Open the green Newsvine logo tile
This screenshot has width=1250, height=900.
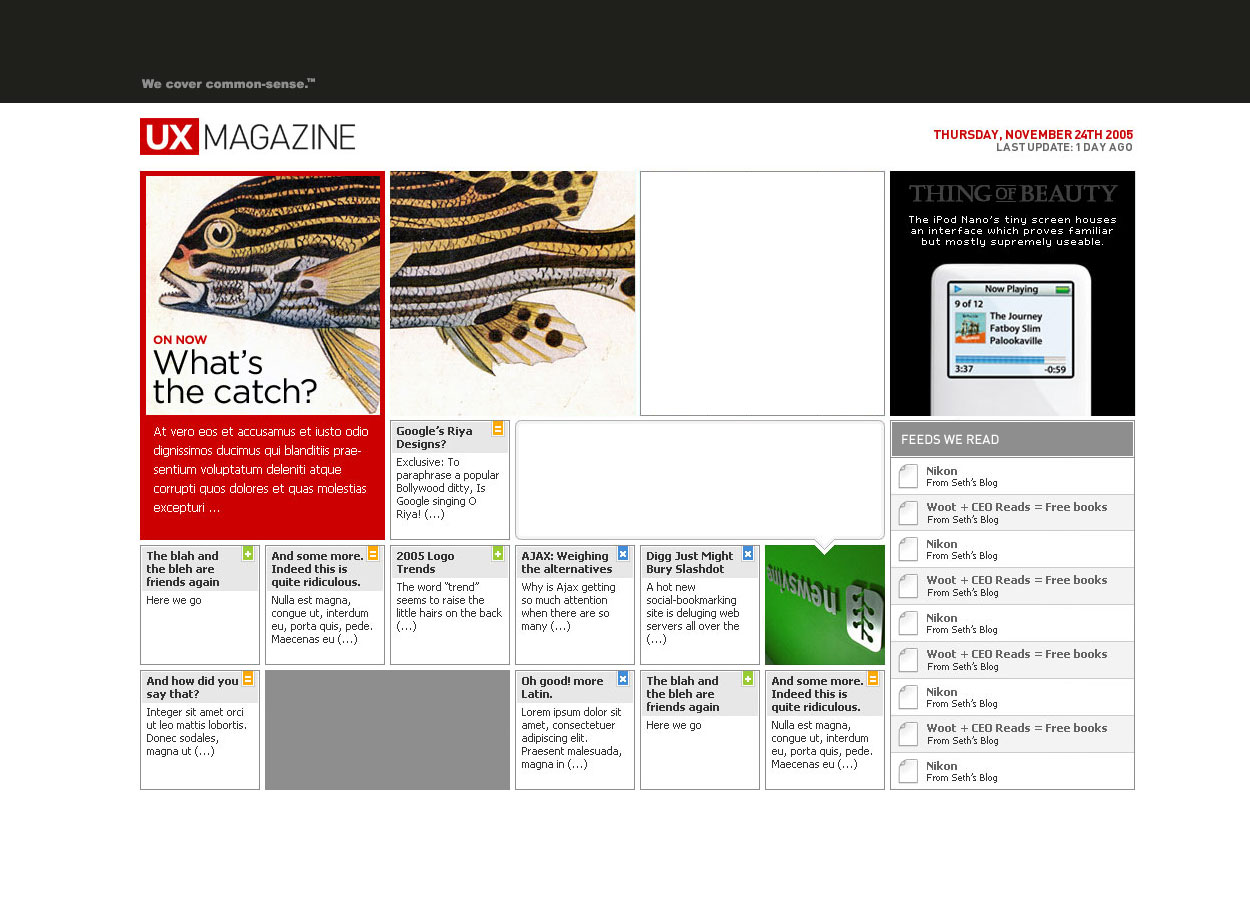click(825, 605)
